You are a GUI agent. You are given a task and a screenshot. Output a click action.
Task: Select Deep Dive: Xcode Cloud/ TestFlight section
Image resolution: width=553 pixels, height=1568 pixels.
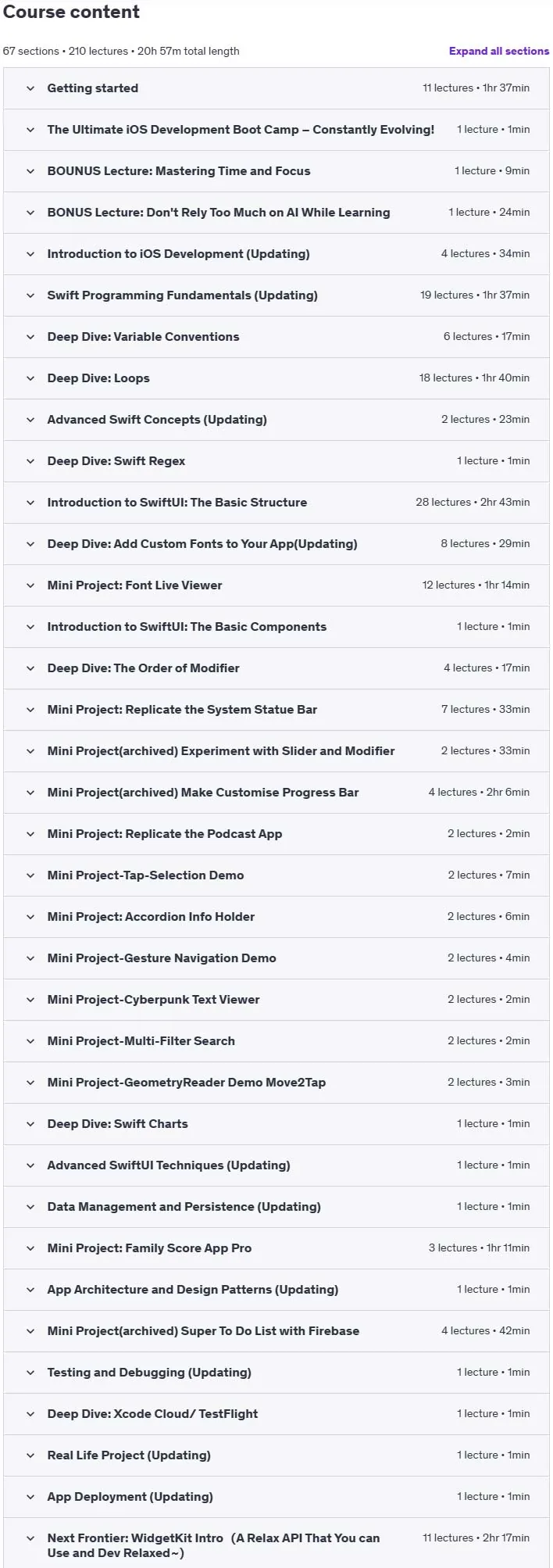click(152, 1414)
